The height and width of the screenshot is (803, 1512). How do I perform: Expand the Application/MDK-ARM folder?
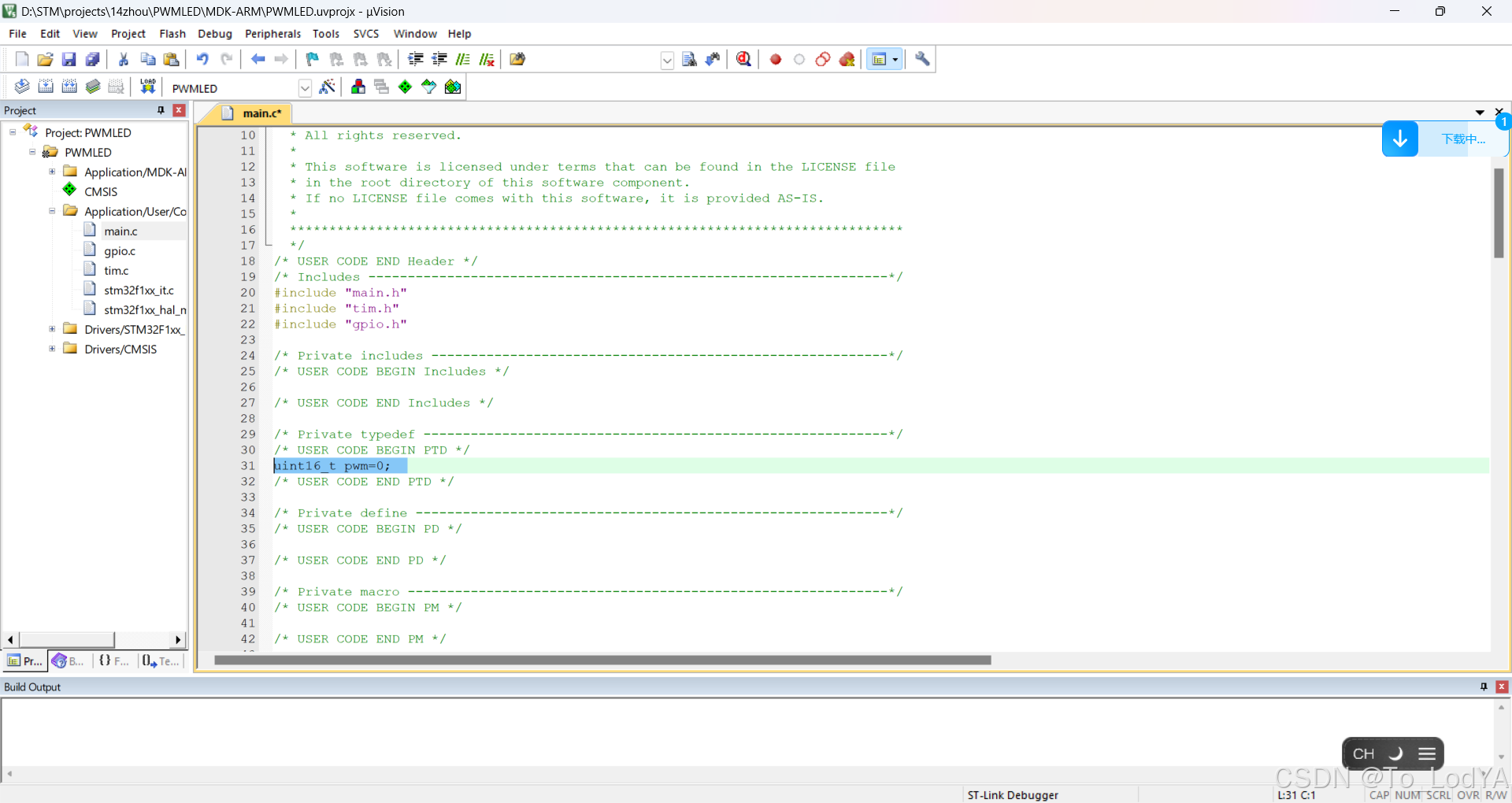(52, 172)
